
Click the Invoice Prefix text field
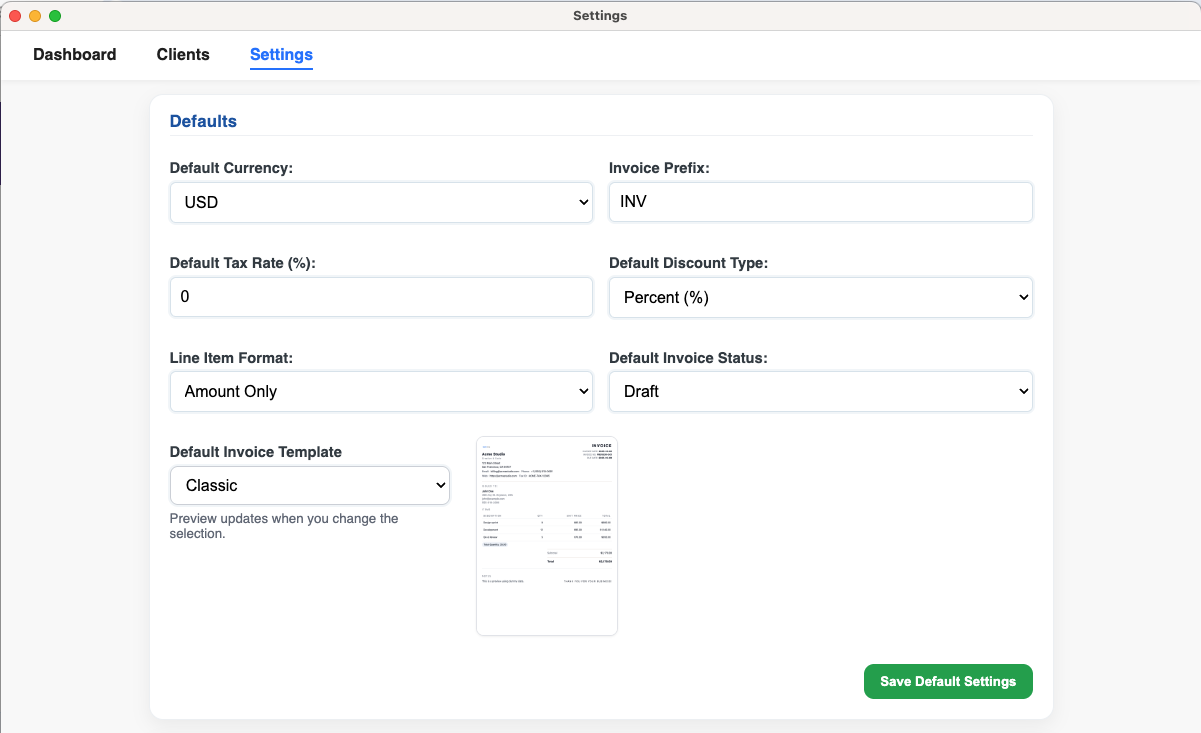820,202
